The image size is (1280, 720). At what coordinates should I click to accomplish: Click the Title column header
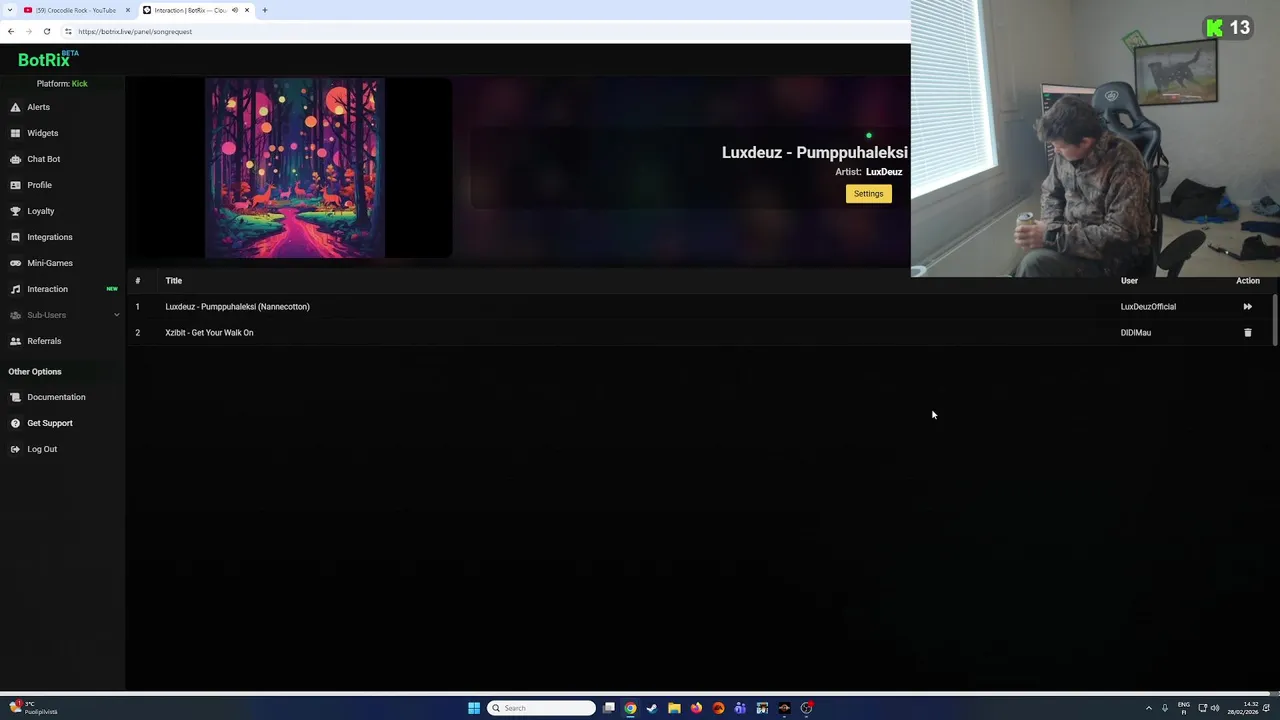tap(174, 281)
